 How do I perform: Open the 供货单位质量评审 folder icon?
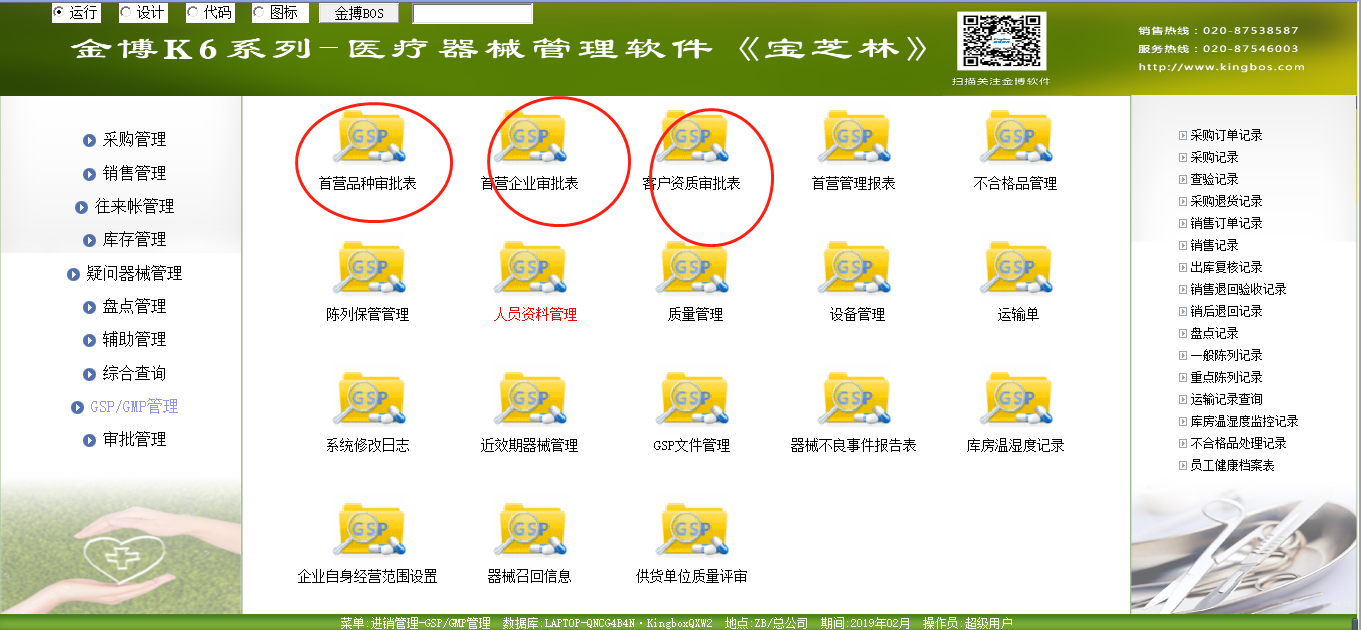pos(692,531)
